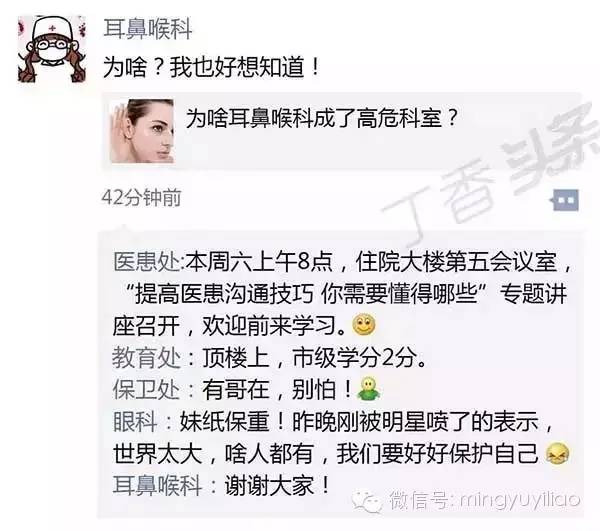600x531 pixels.
Task: Tap the WeChat logo icon in the watermark
Action: (x=367, y=500)
